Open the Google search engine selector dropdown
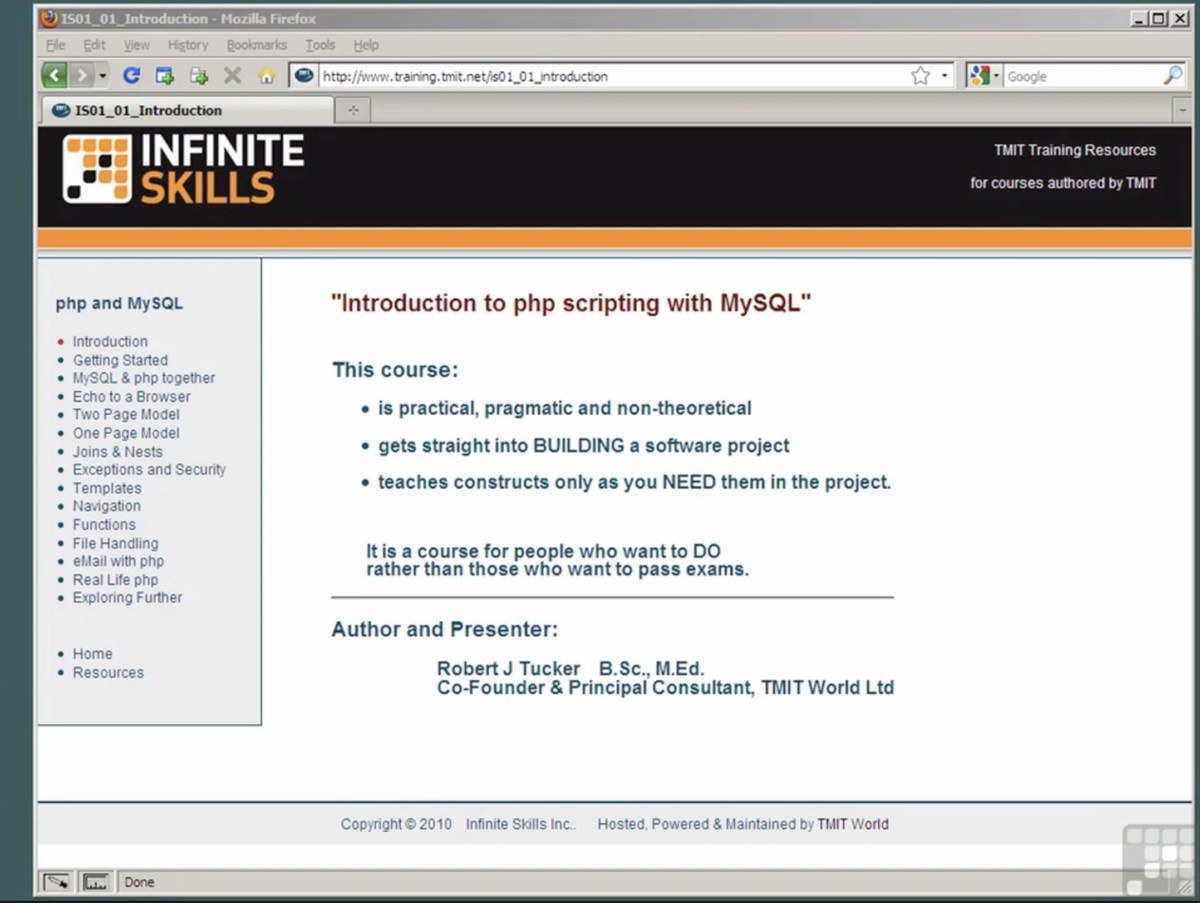The width and height of the screenshot is (1200, 903). (x=984, y=76)
